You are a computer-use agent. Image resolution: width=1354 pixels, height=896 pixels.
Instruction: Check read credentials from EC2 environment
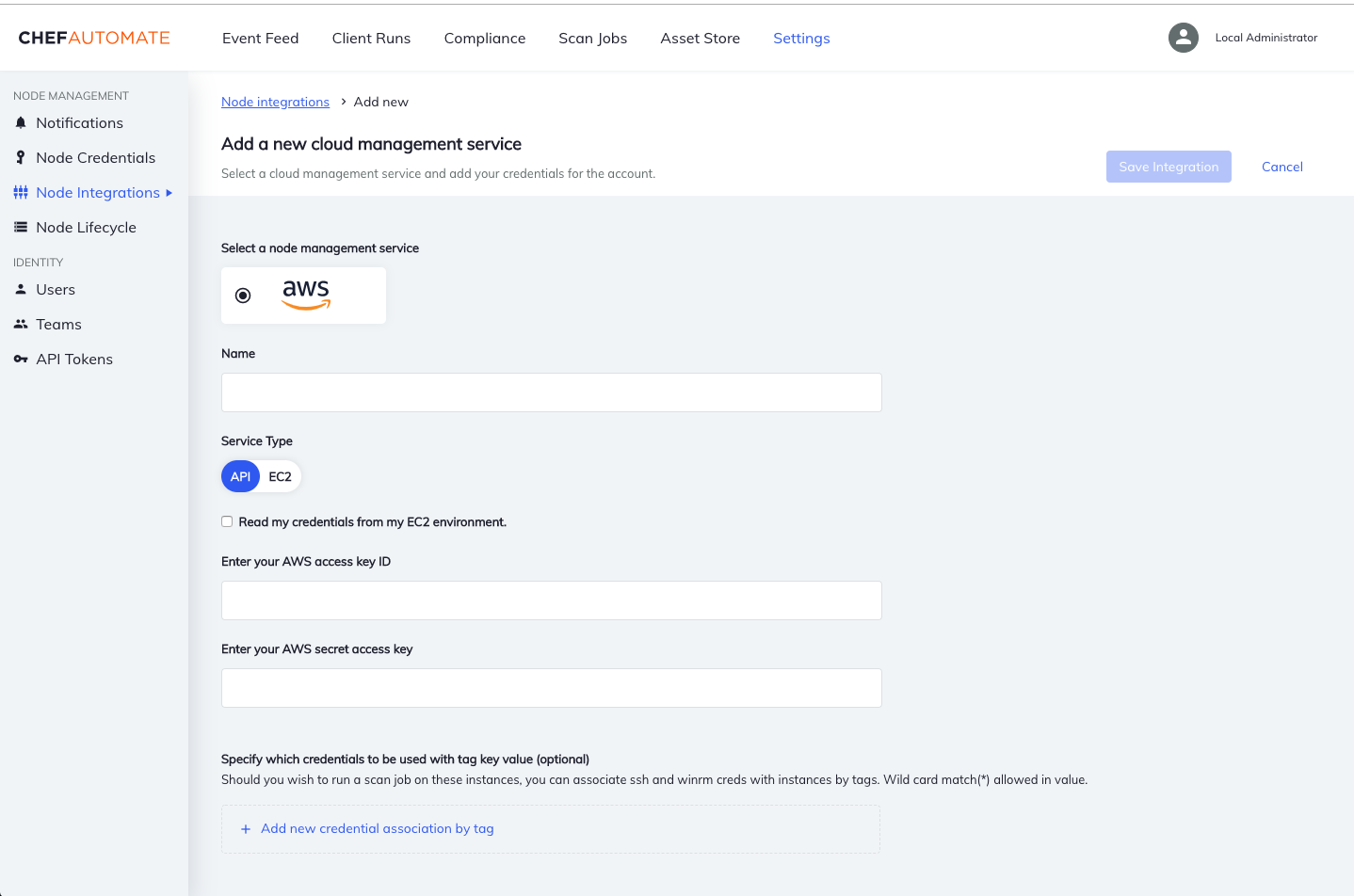227,520
